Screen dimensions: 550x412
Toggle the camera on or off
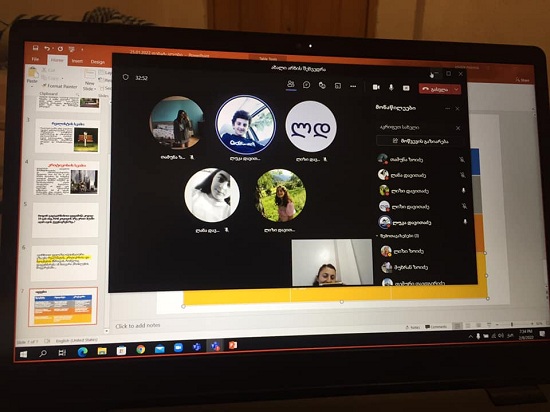point(376,87)
